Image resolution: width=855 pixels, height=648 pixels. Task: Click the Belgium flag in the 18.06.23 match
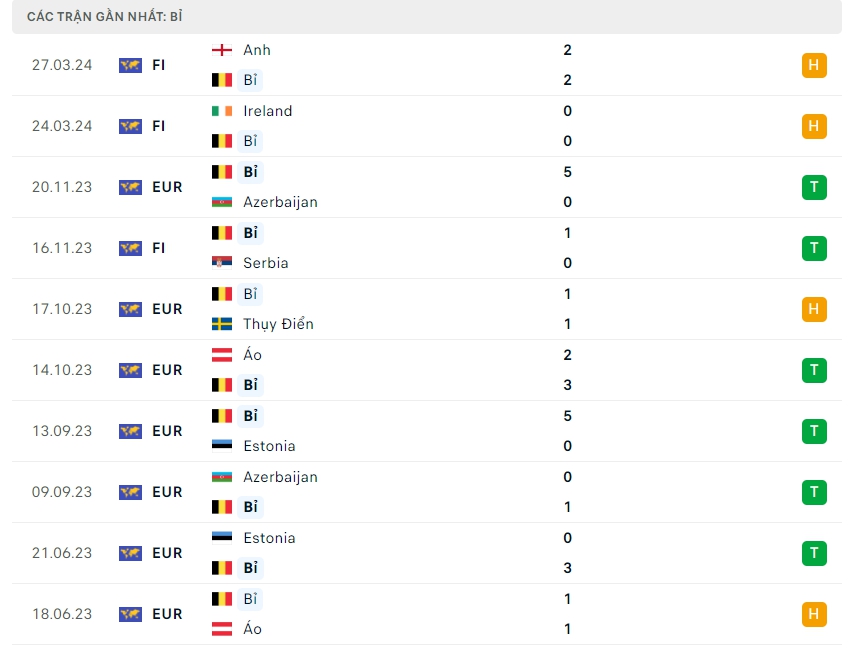coord(222,599)
